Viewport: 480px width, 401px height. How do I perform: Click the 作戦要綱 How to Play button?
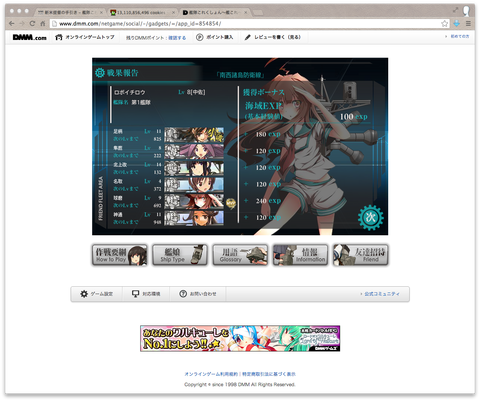tap(120, 255)
